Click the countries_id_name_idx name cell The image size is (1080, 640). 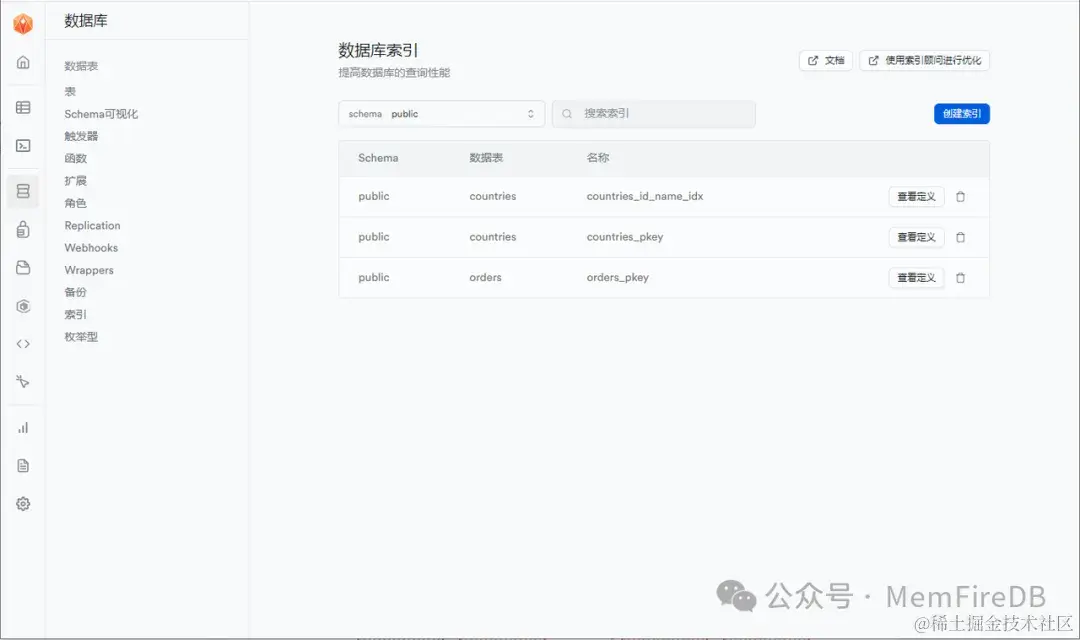coord(645,196)
